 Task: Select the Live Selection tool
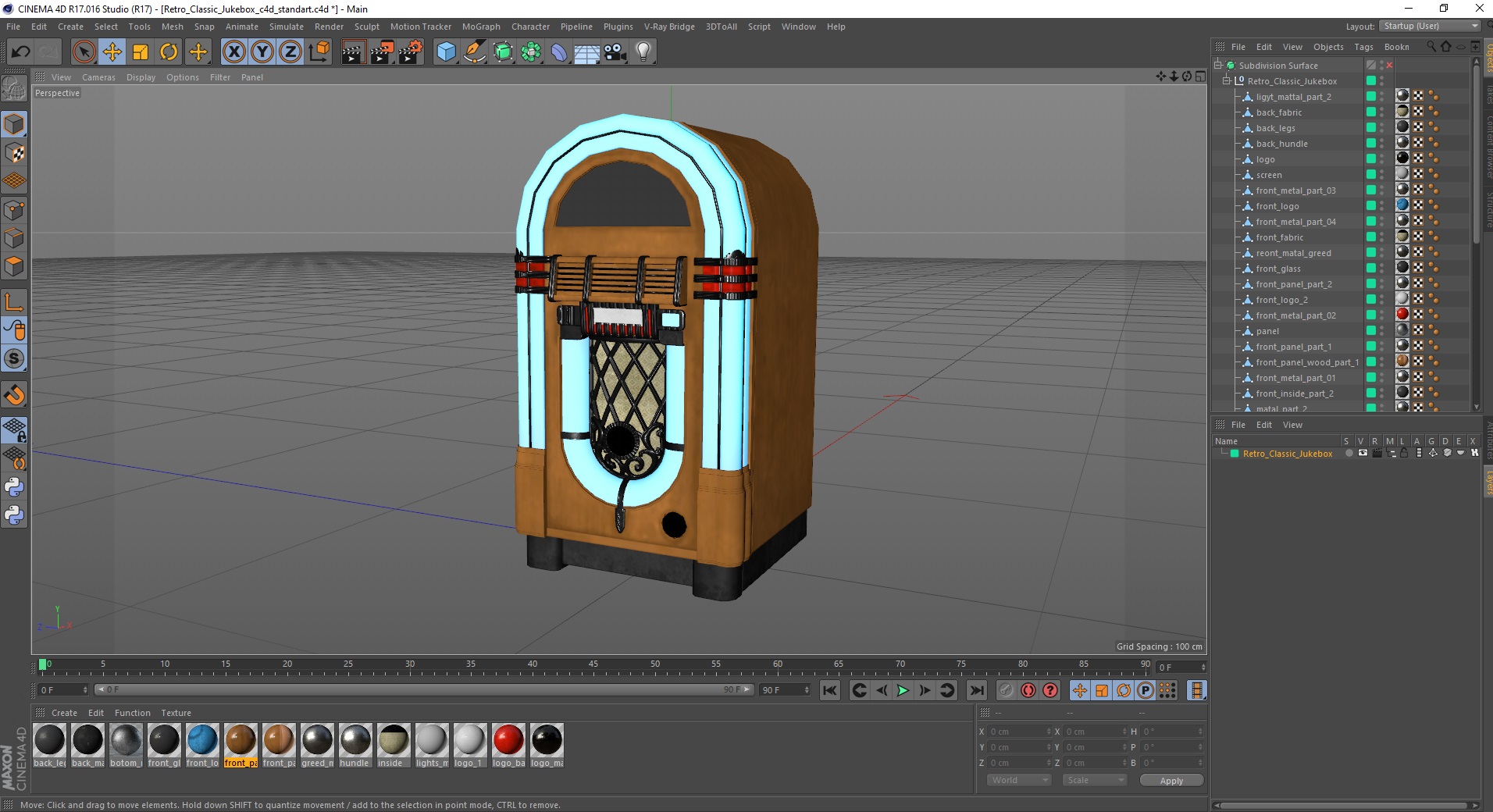(x=84, y=52)
